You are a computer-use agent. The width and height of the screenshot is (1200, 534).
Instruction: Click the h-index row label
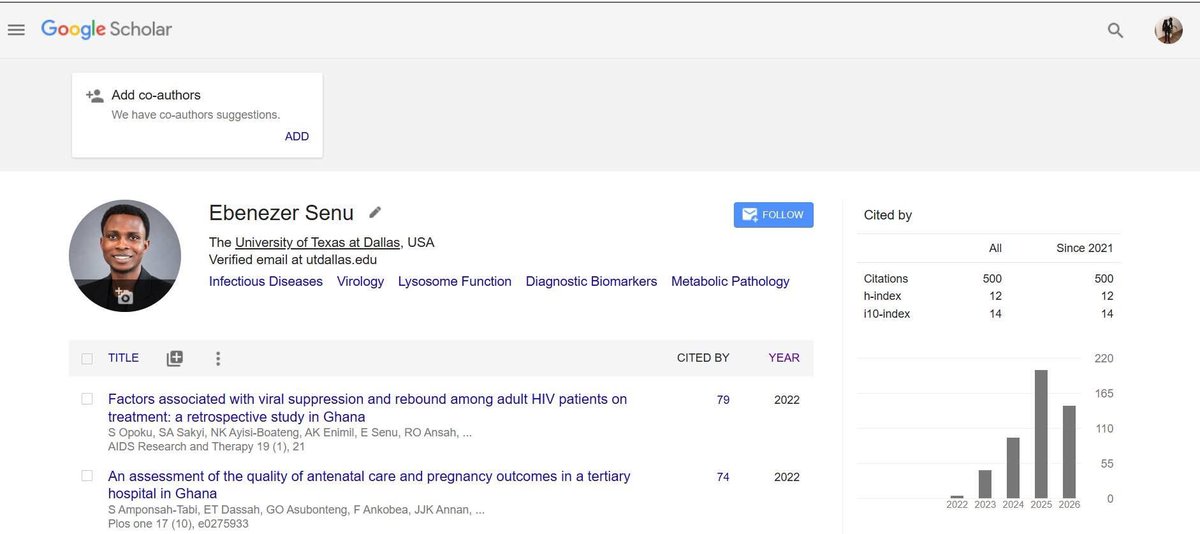click(881, 296)
